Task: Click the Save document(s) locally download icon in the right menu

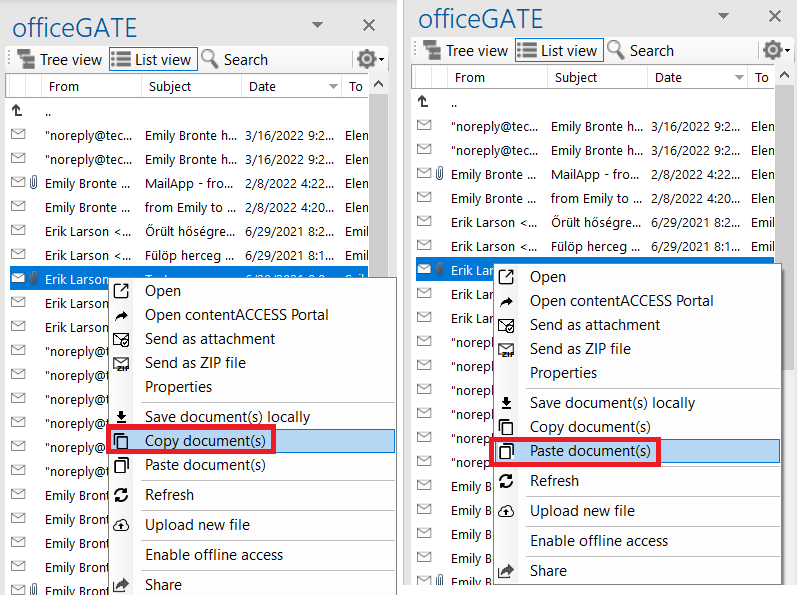Action: tap(506, 403)
